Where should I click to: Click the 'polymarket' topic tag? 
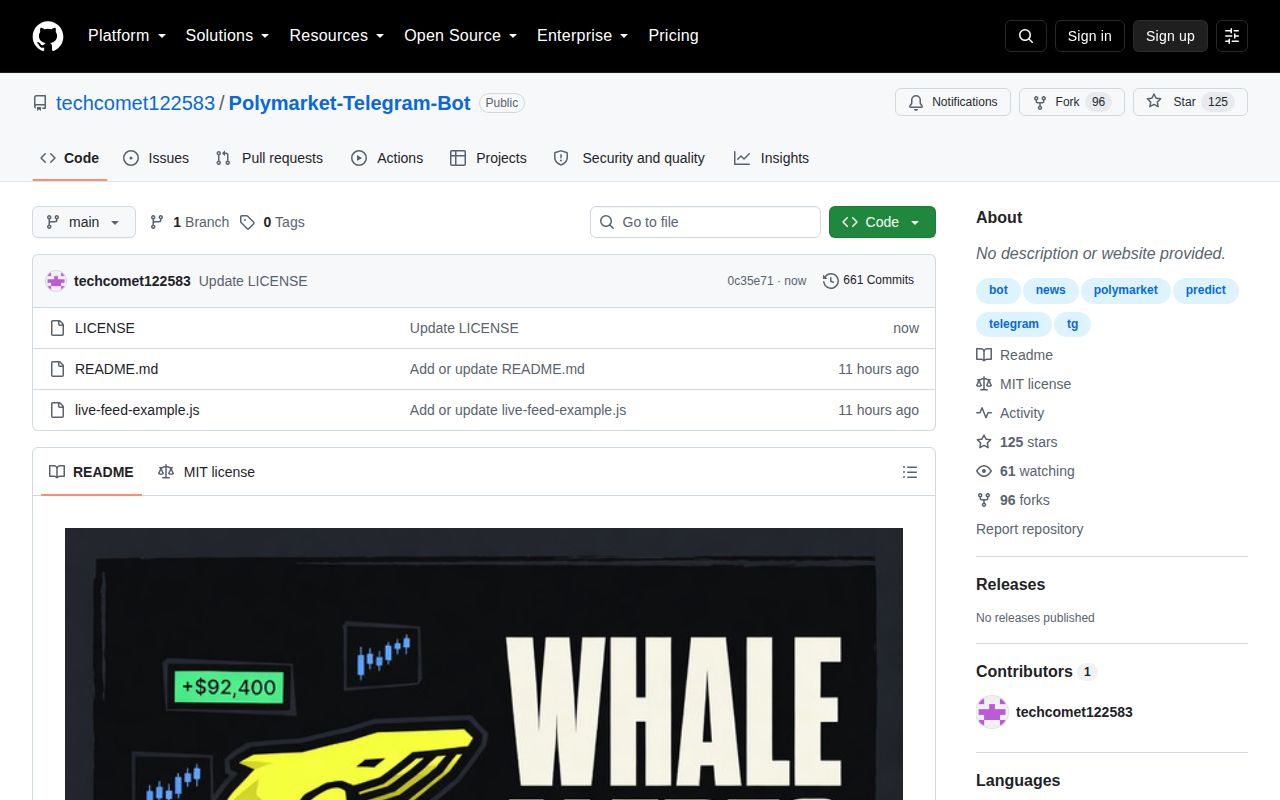(x=1125, y=290)
